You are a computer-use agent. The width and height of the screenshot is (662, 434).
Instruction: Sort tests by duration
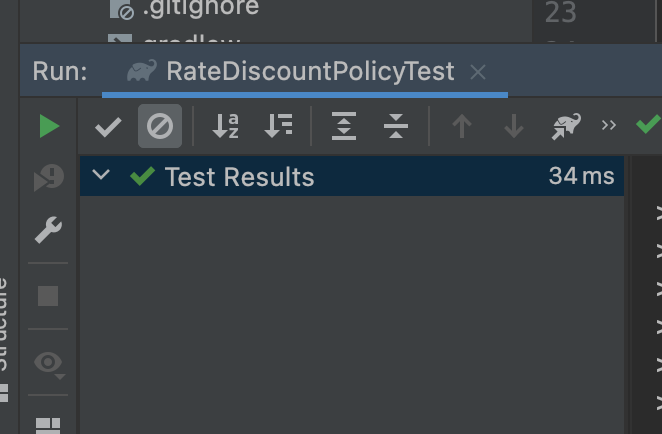coord(278,126)
